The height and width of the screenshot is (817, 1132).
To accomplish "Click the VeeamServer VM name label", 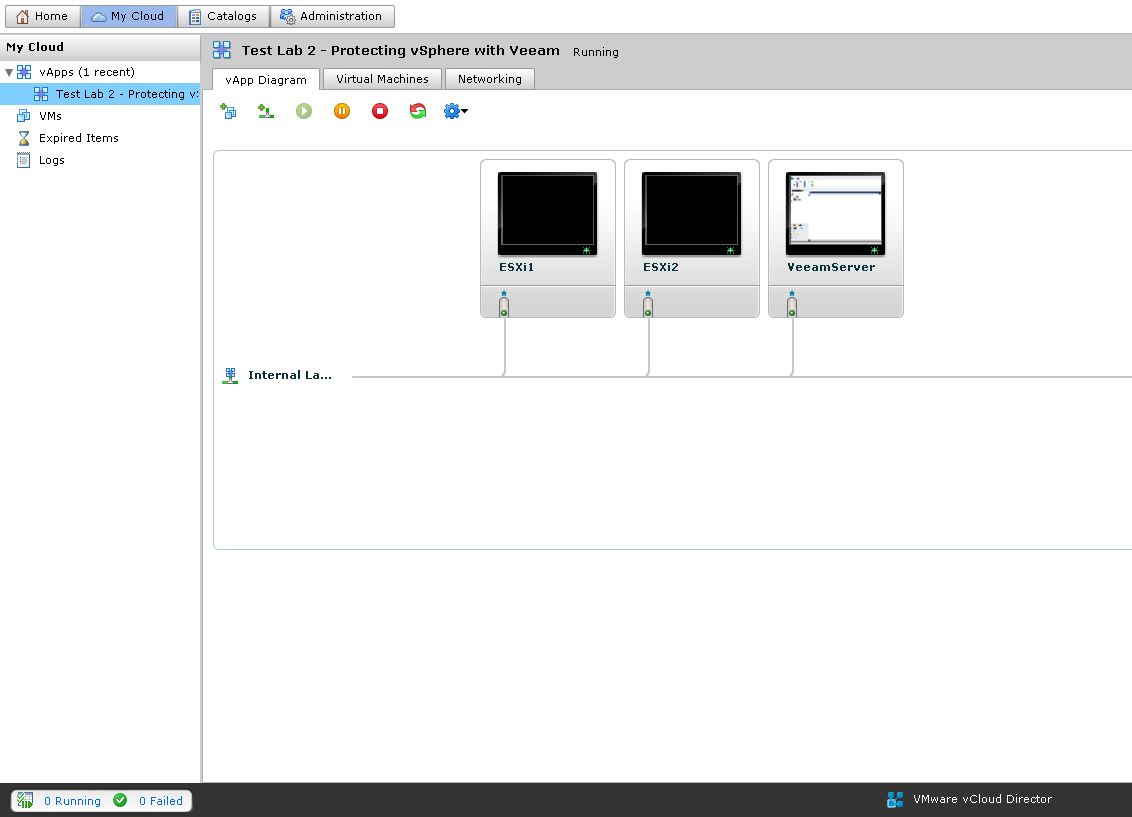I will tap(831, 267).
